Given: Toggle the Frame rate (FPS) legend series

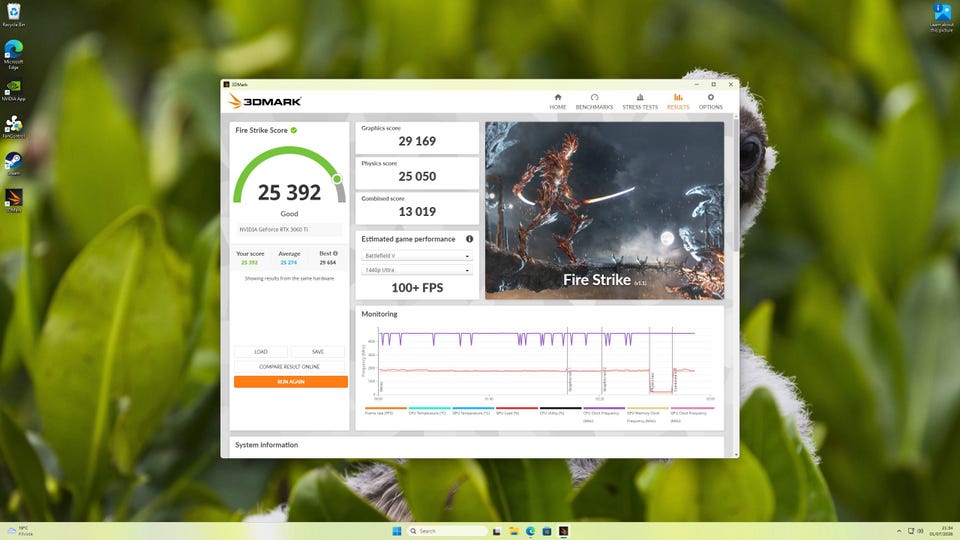Looking at the screenshot, I should 385,411.
